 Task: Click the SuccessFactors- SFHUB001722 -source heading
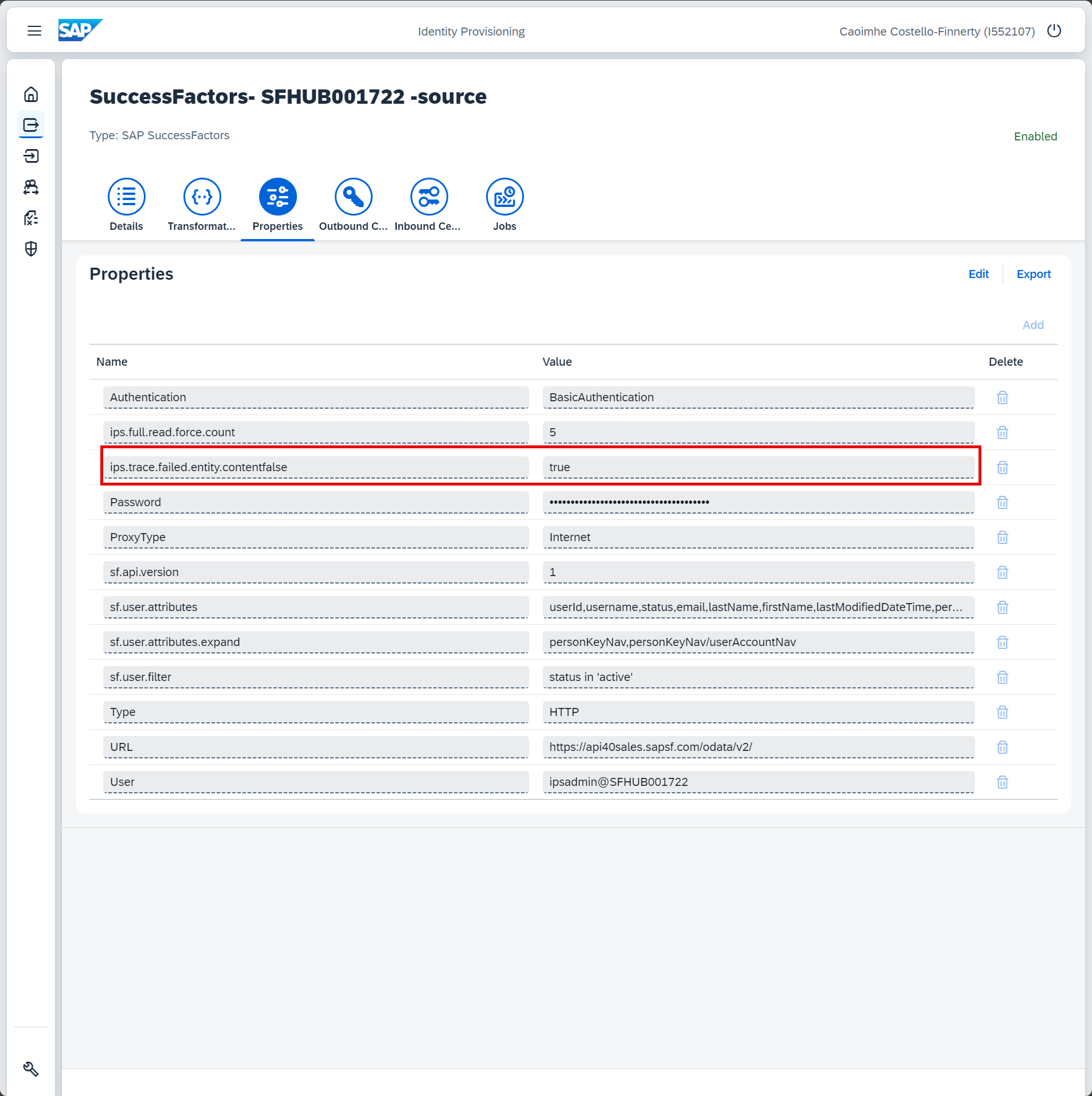coord(288,96)
